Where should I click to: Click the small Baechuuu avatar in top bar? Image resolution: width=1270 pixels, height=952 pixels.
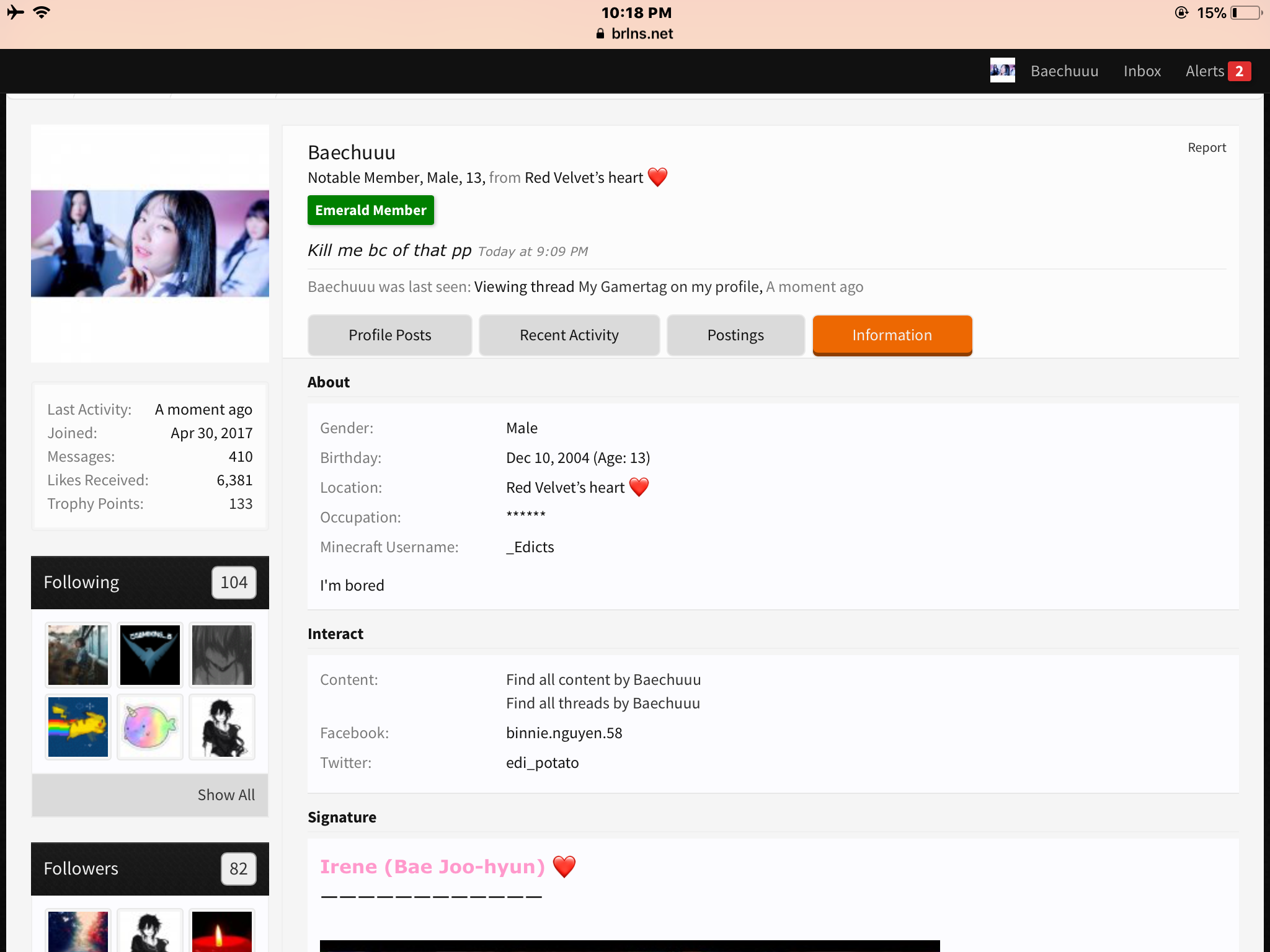tap(1002, 70)
